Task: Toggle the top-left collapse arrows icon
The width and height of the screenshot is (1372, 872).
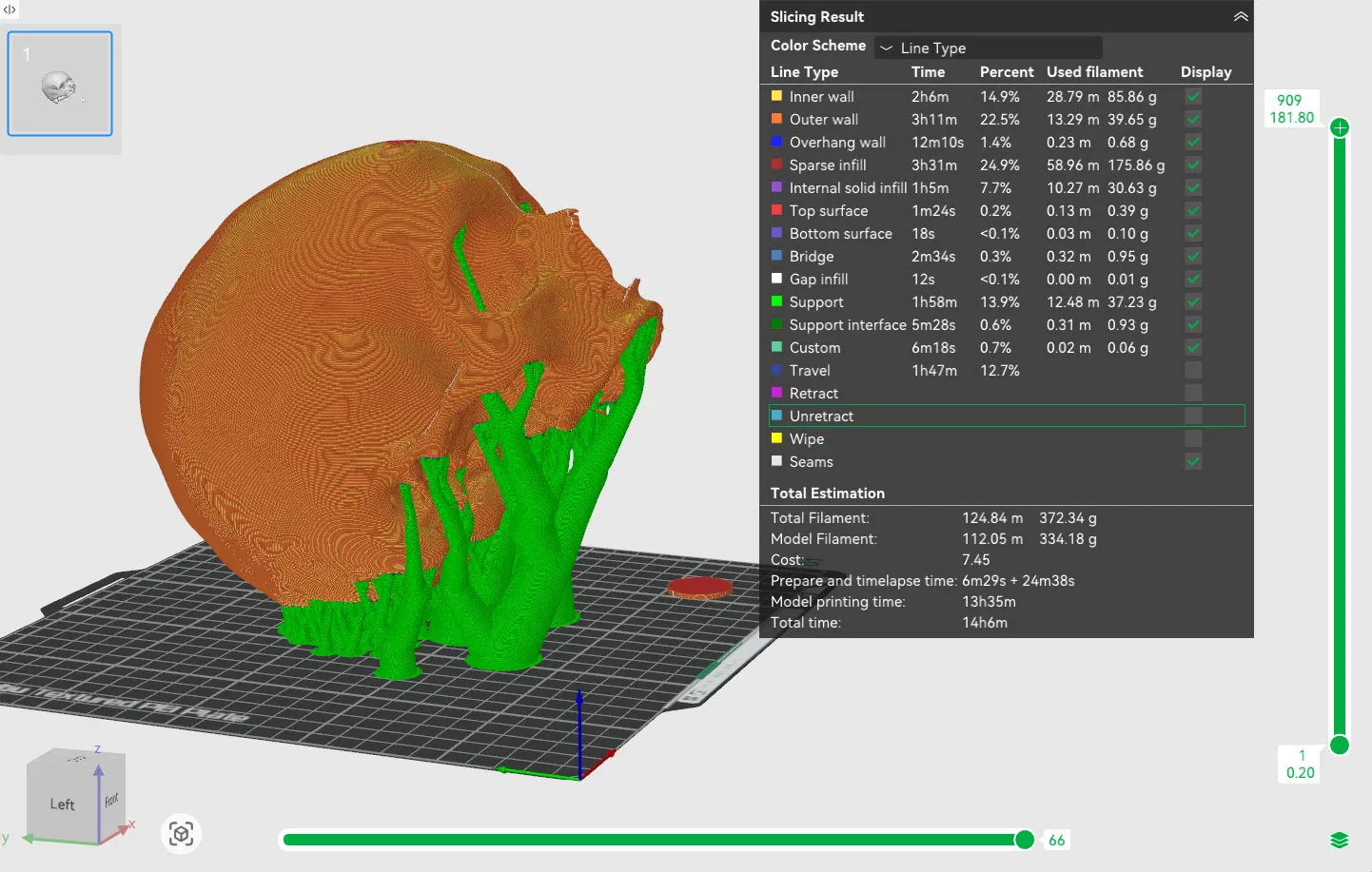Action: coord(10,10)
